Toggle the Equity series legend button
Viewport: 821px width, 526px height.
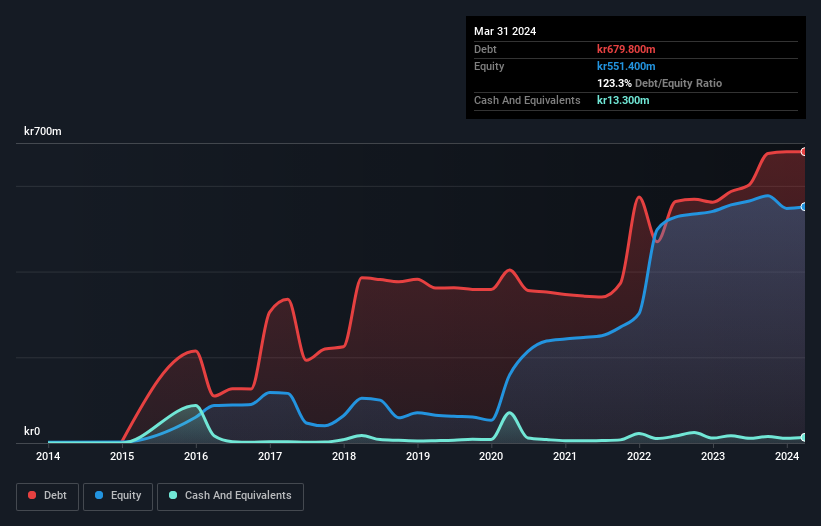tap(118, 497)
